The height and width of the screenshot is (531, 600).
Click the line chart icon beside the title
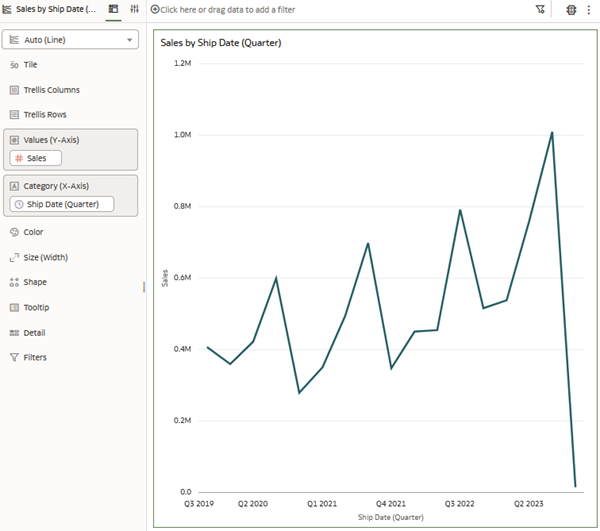pos(7,9)
